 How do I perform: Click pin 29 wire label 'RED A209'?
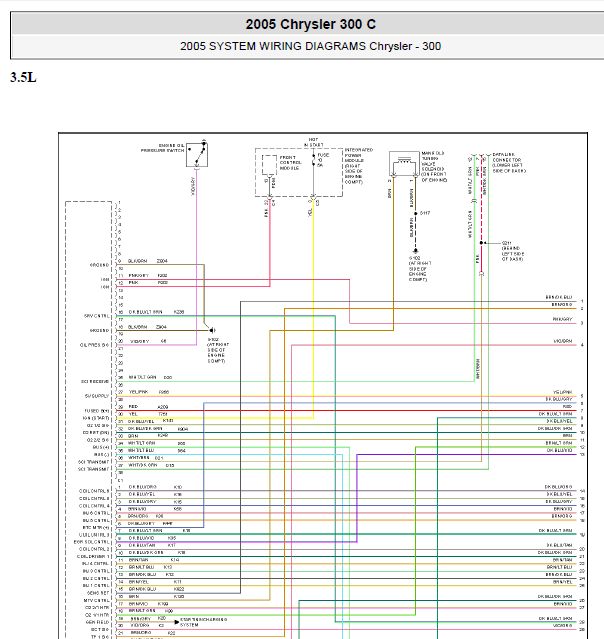click(148, 407)
